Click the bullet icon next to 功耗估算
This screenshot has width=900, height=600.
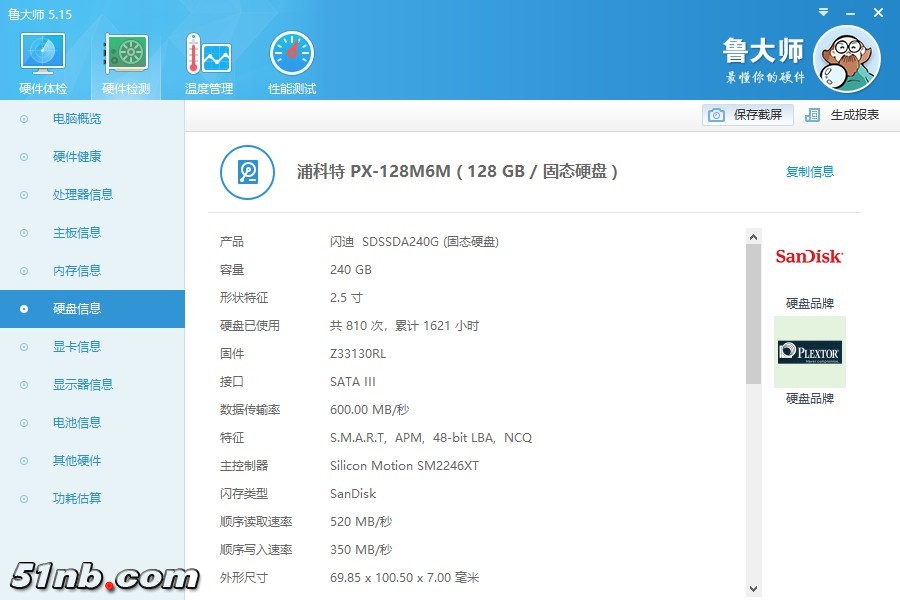pos(24,498)
